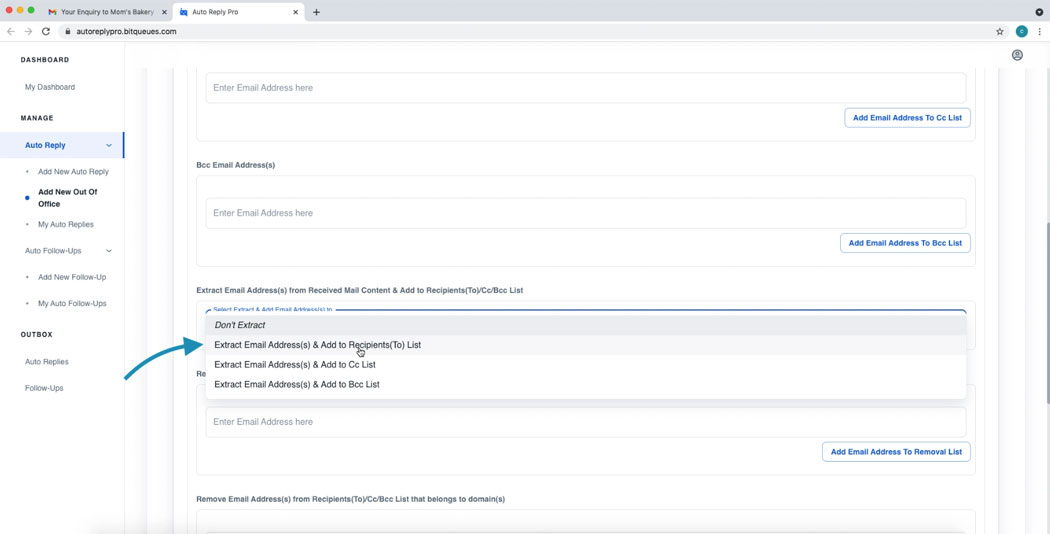Switch to Your Enquiry to Mom's Bakery tab
This screenshot has width=1050, height=534.
pyautogui.click(x=107, y=12)
